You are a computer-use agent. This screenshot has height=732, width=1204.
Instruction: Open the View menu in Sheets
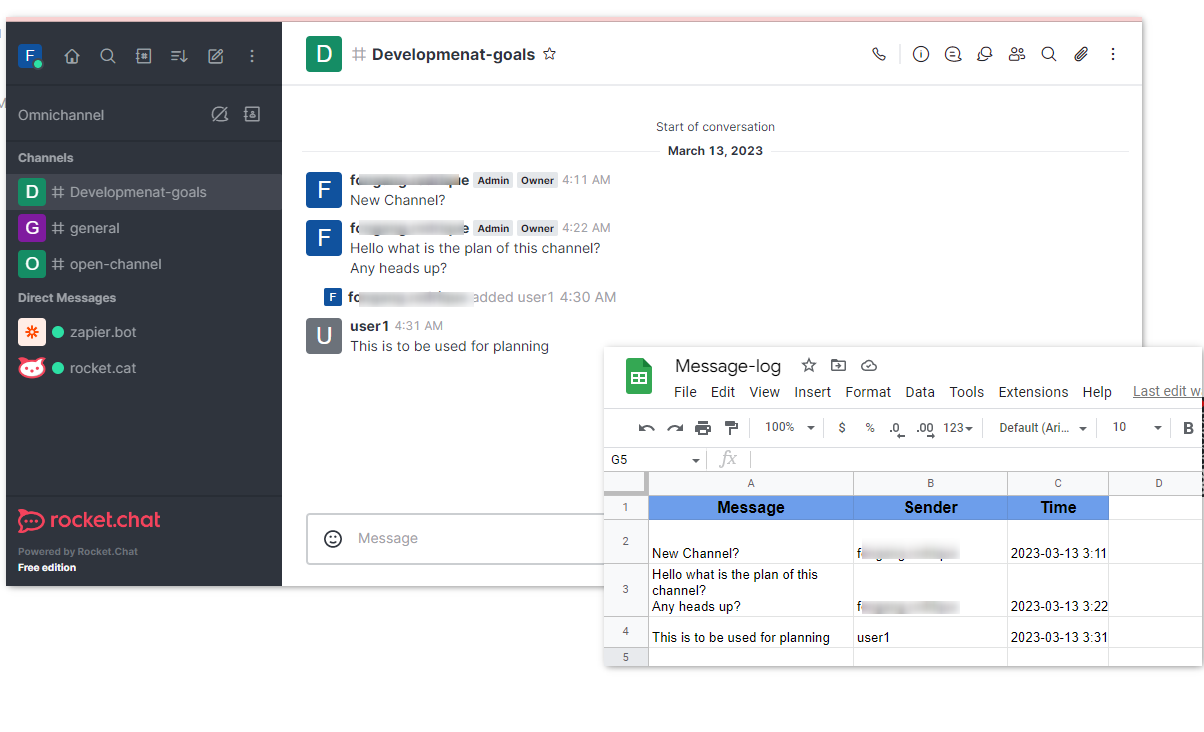tap(764, 392)
